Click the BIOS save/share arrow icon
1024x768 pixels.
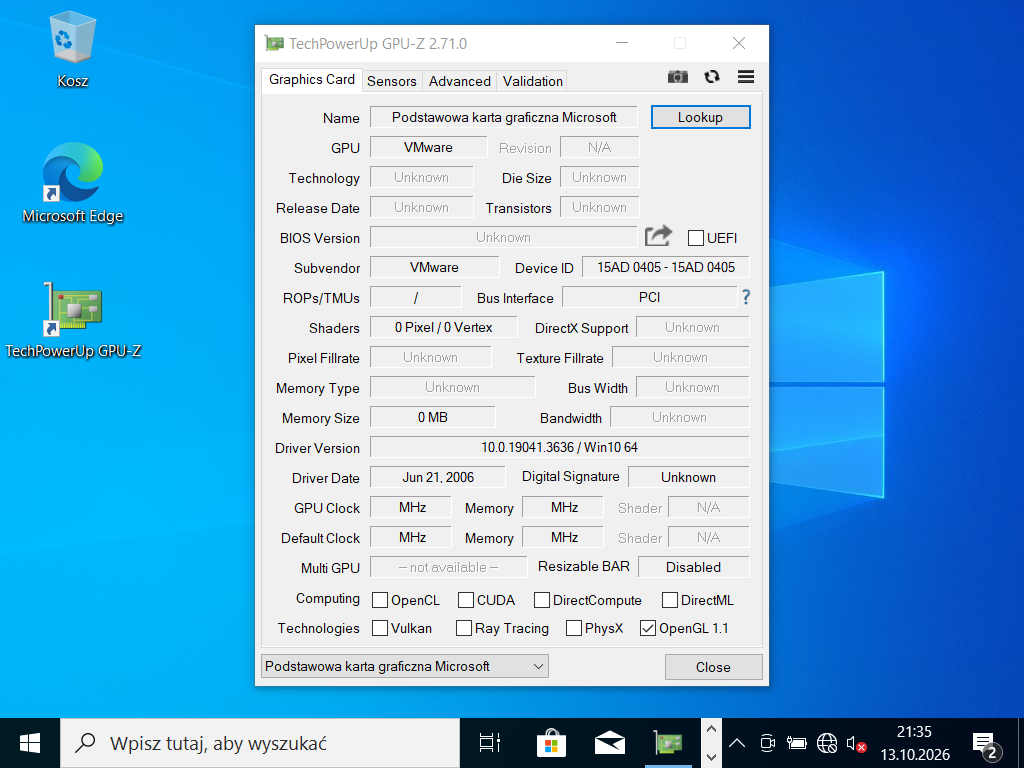(x=658, y=236)
